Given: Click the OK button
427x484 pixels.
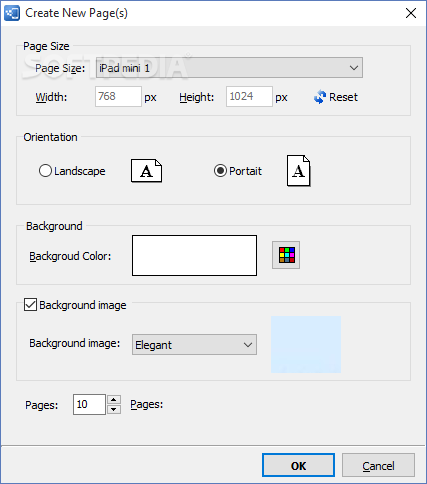Looking at the screenshot, I should [298, 465].
